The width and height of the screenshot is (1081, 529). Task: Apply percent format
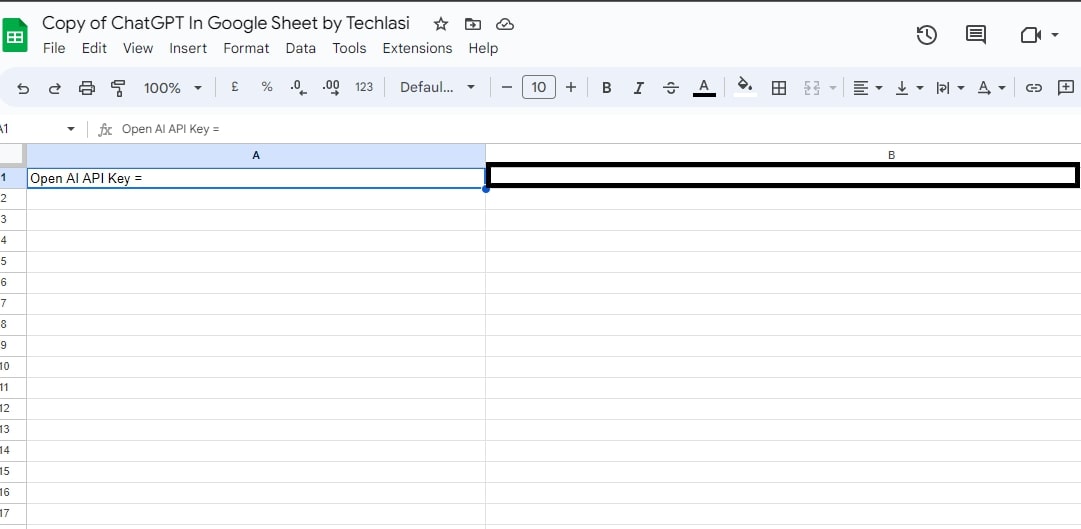point(267,87)
